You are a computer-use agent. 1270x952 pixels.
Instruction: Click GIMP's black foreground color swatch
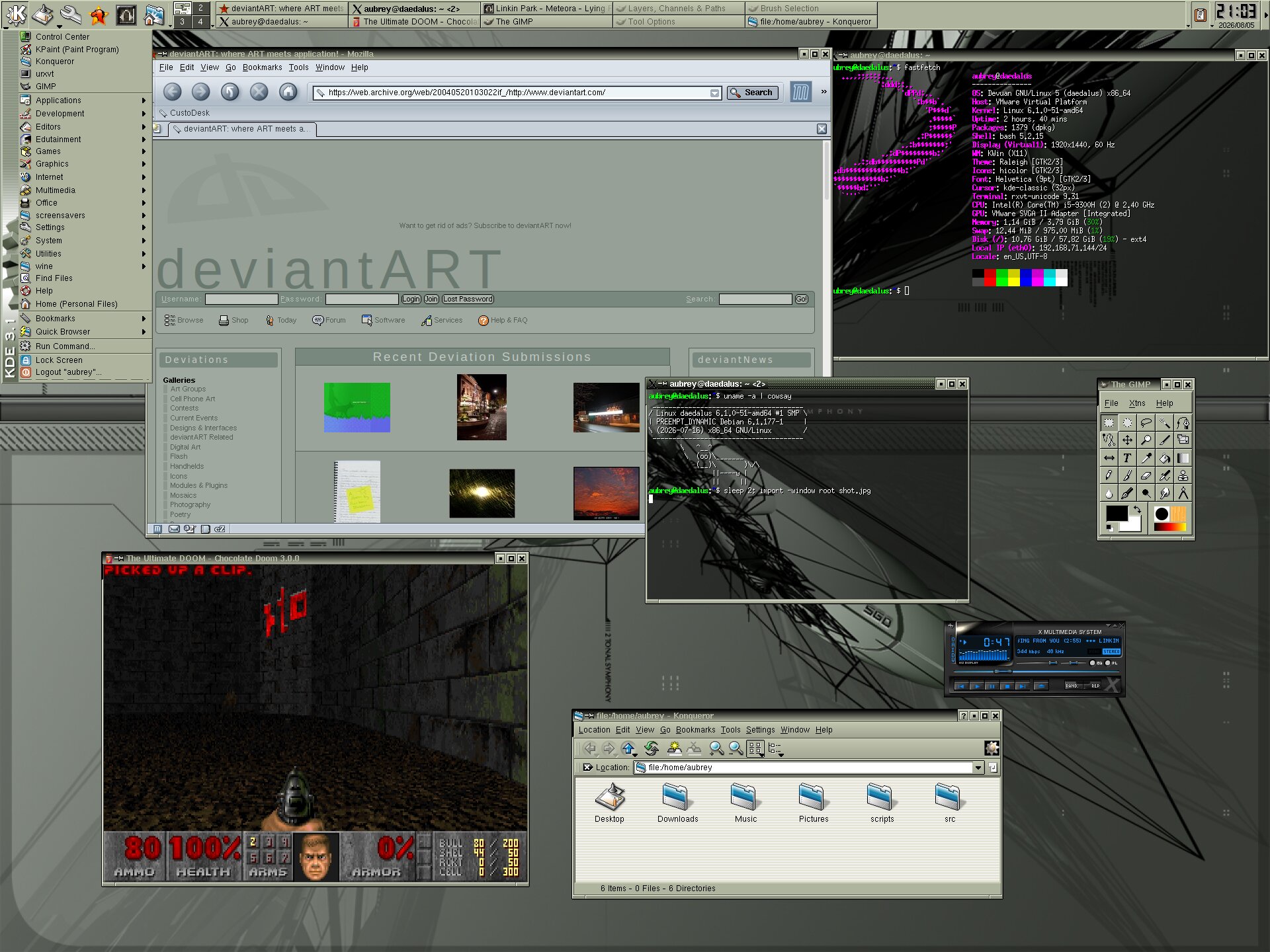click(x=1117, y=514)
